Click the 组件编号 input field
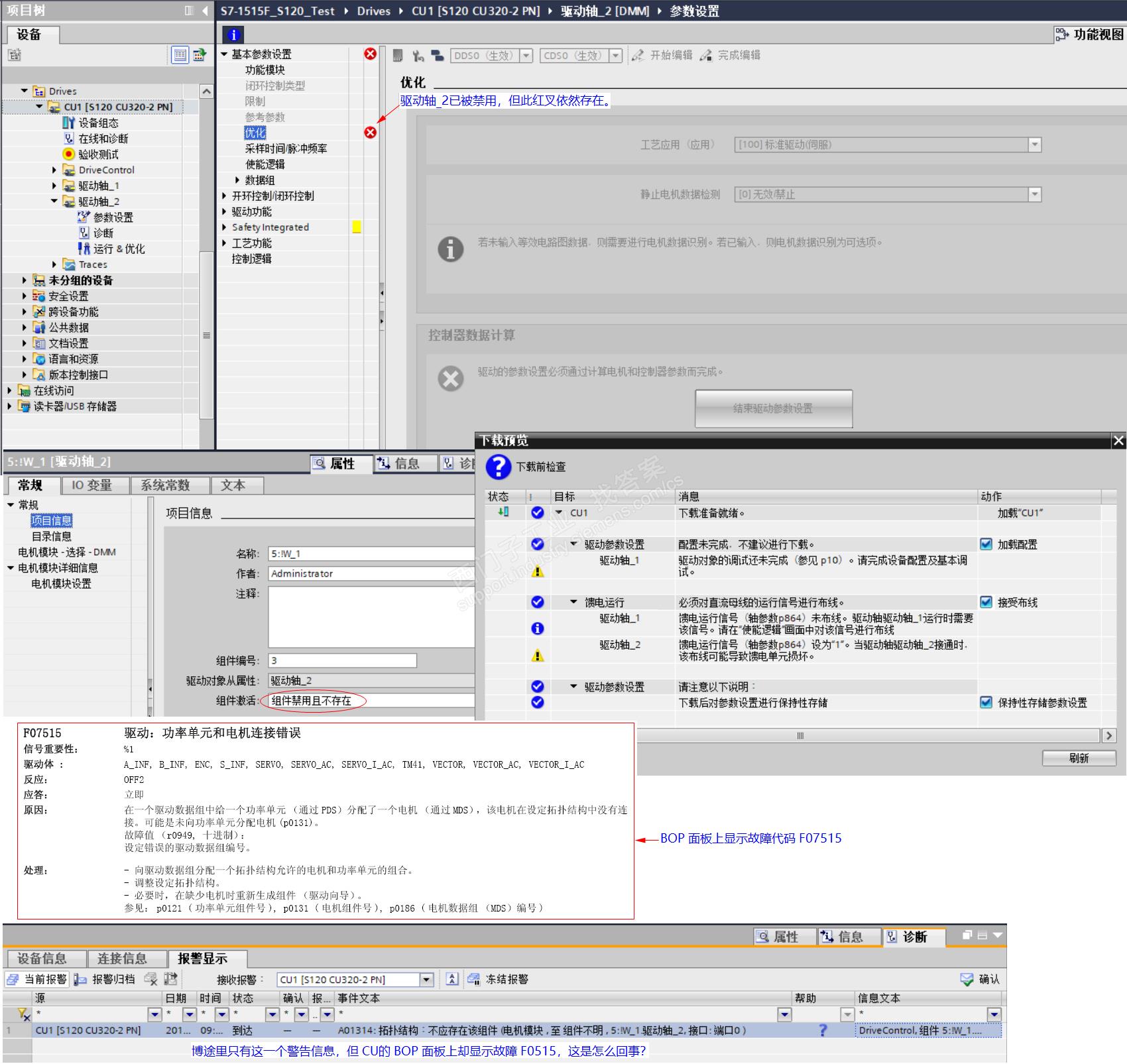The height and width of the screenshot is (1064, 1127). pos(342,660)
